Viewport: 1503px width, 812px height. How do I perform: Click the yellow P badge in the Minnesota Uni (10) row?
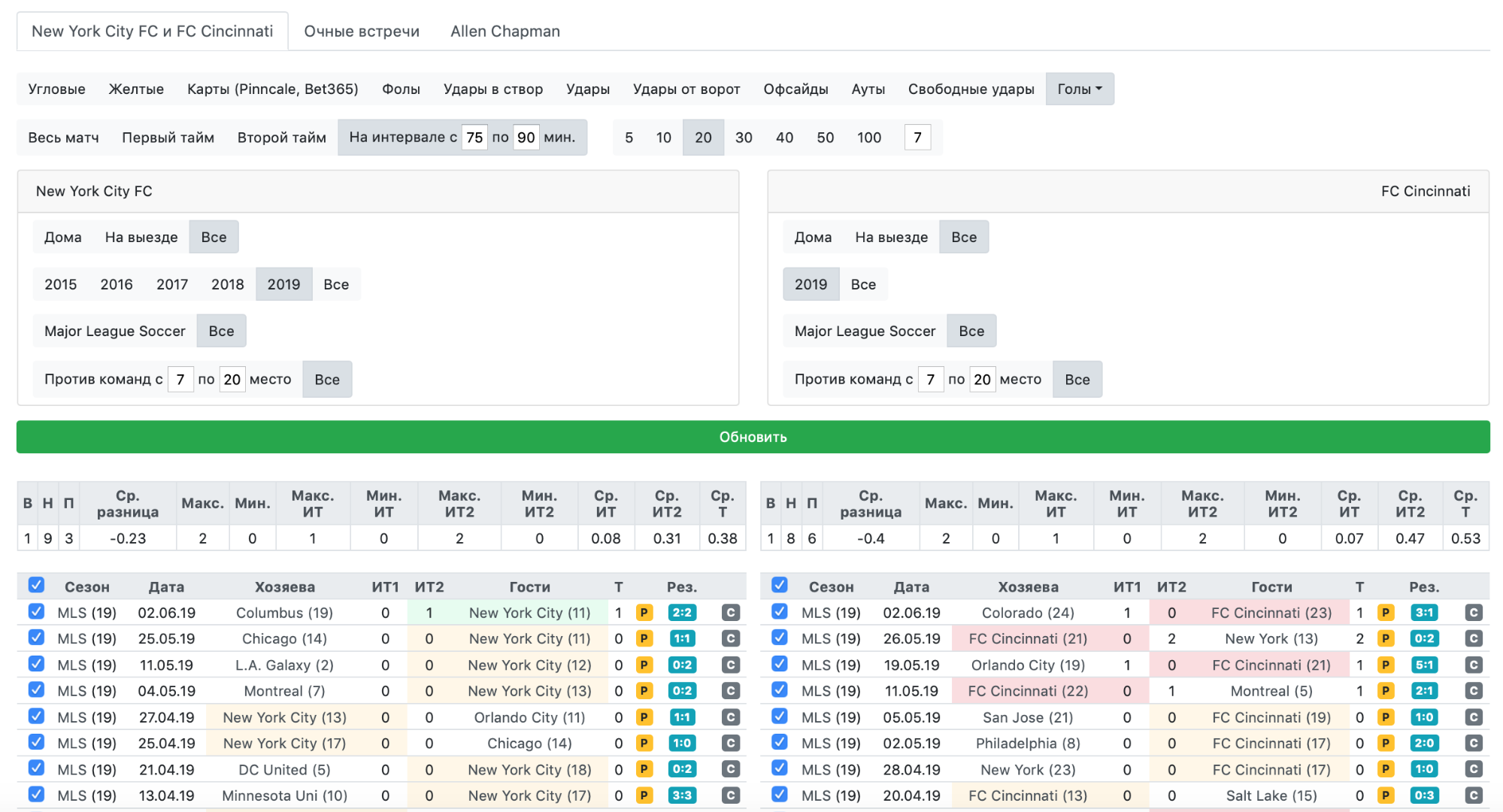[x=644, y=795]
